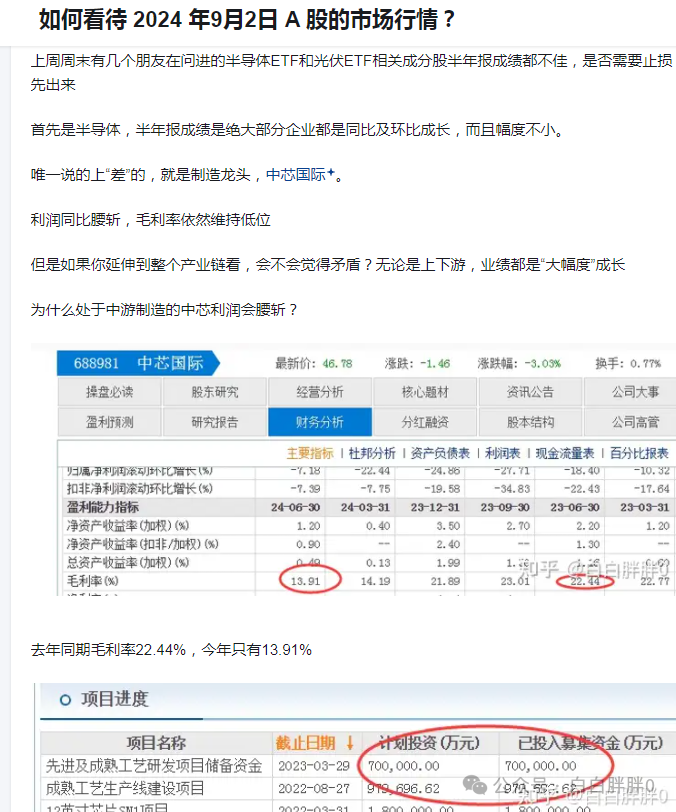Viewport: 676px width, 812px height.
Task: Click the circle bullet icon before 项目进度
Action: point(65,700)
